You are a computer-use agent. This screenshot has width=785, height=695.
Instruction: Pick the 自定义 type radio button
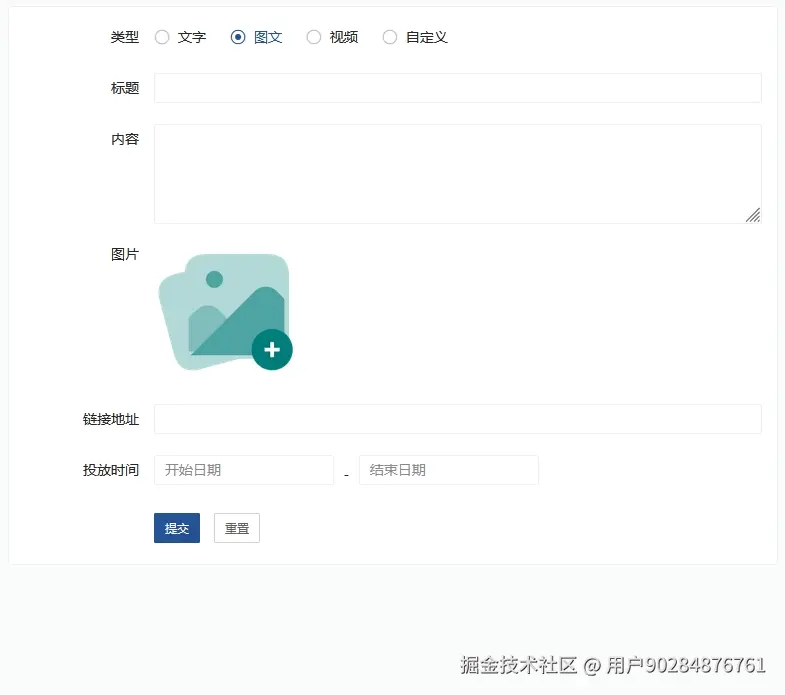tap(390, 37)
